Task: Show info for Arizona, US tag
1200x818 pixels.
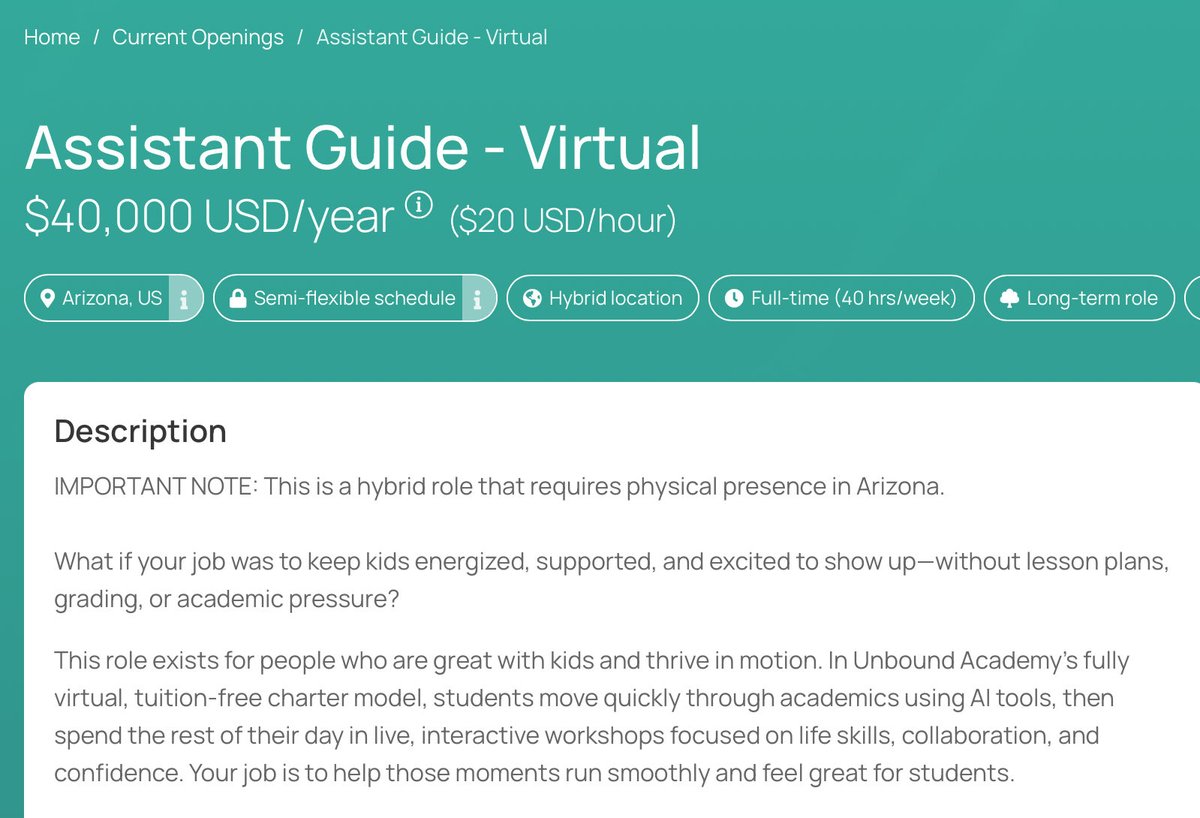Action: click(184, 298)
